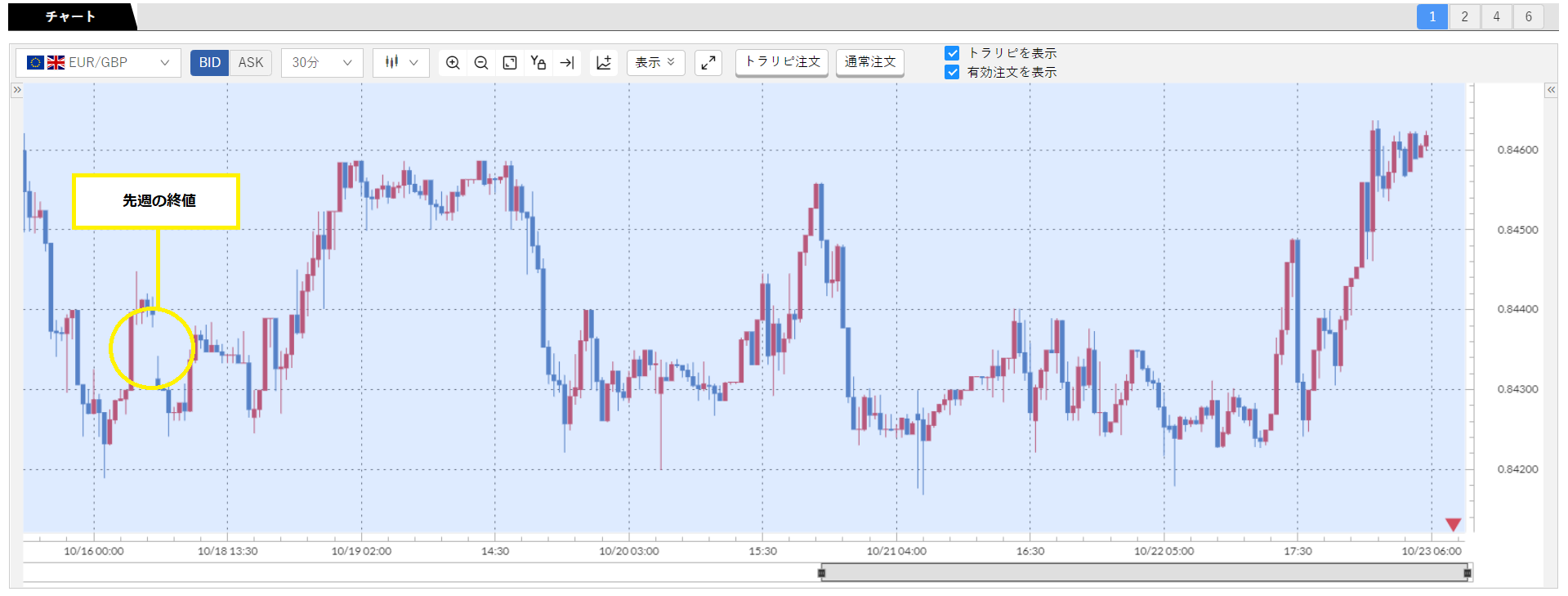Click the 10/21 04:00 time label
Viewport: 1568px width, 596px height.
click(896, 551)
